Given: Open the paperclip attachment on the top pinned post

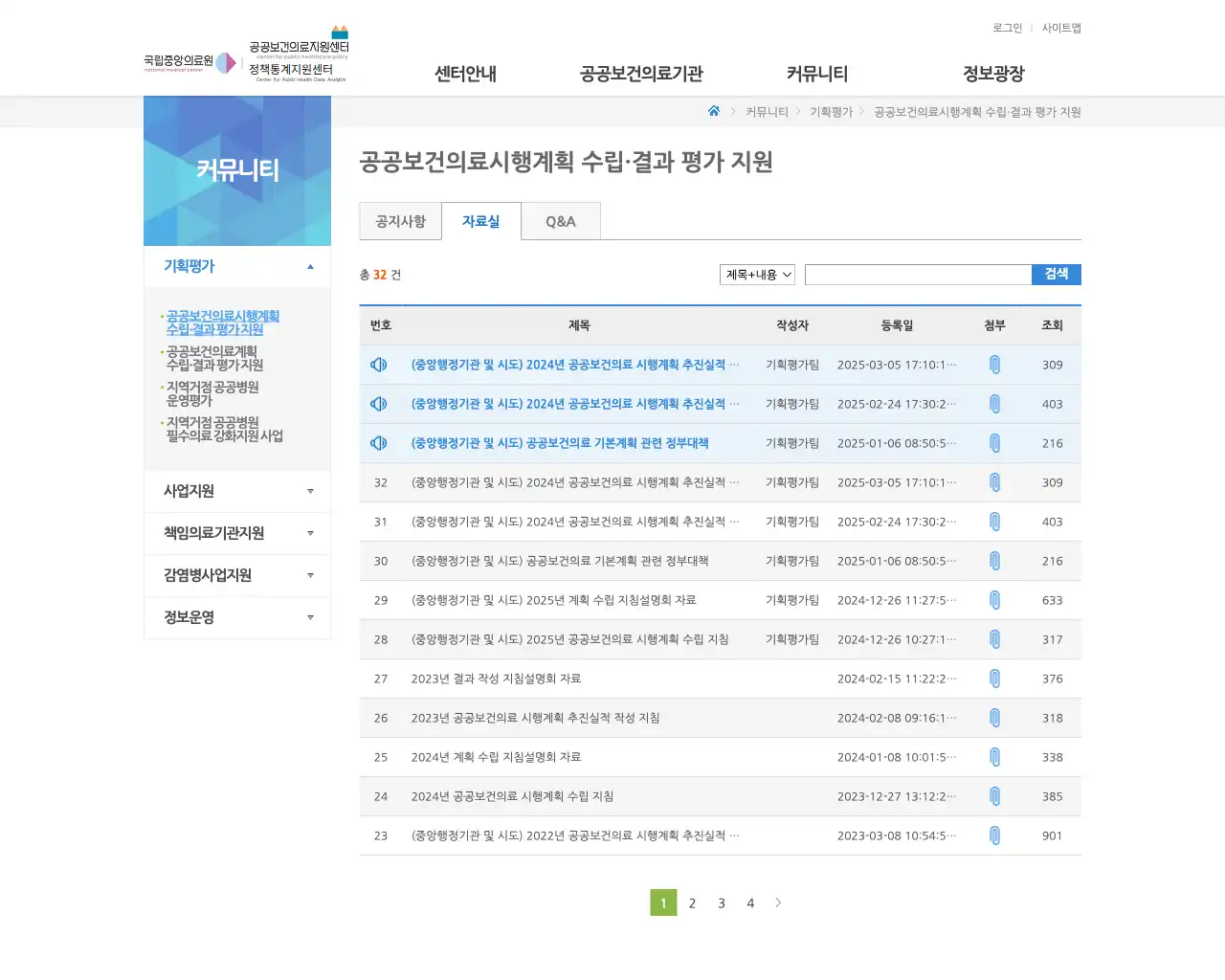Looking at the screenshot, I should pos(994,364).
